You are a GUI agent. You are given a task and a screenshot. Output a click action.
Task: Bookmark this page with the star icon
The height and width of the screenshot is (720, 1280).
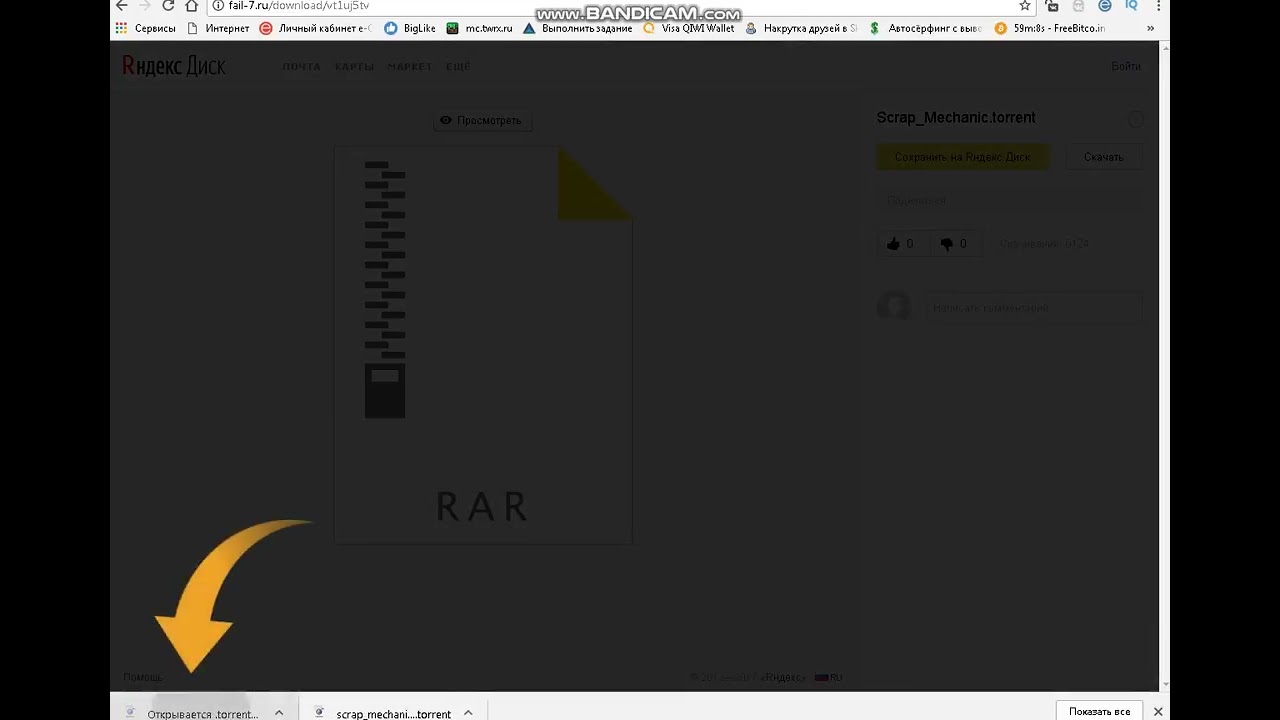coord(1025,6)
